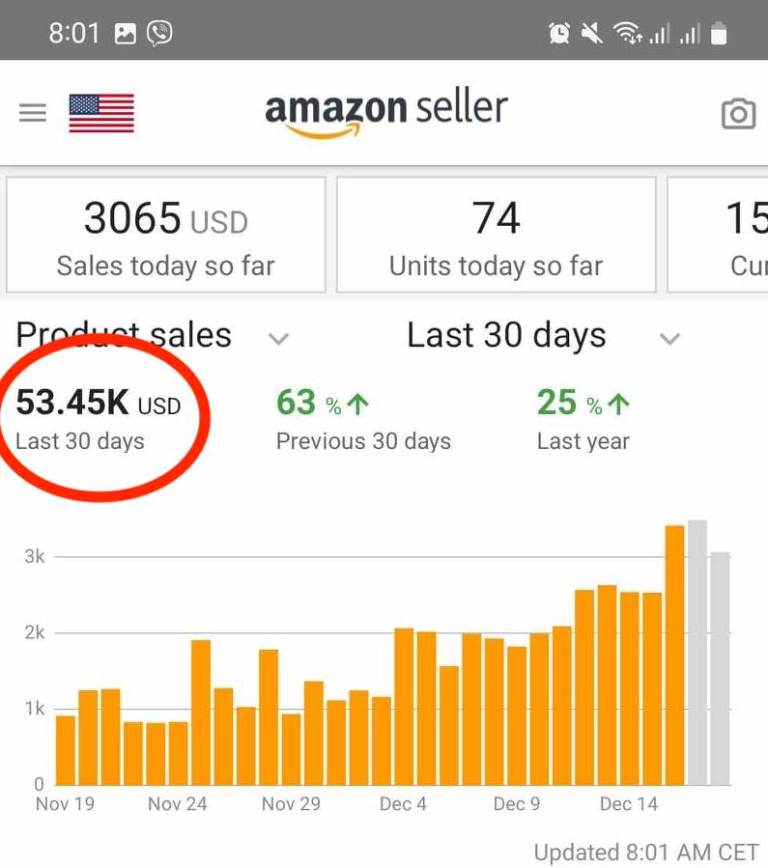Viewport: 768px width, 868px height.
Task: Open the Sales today so far card
Action: tap(166, 235)
